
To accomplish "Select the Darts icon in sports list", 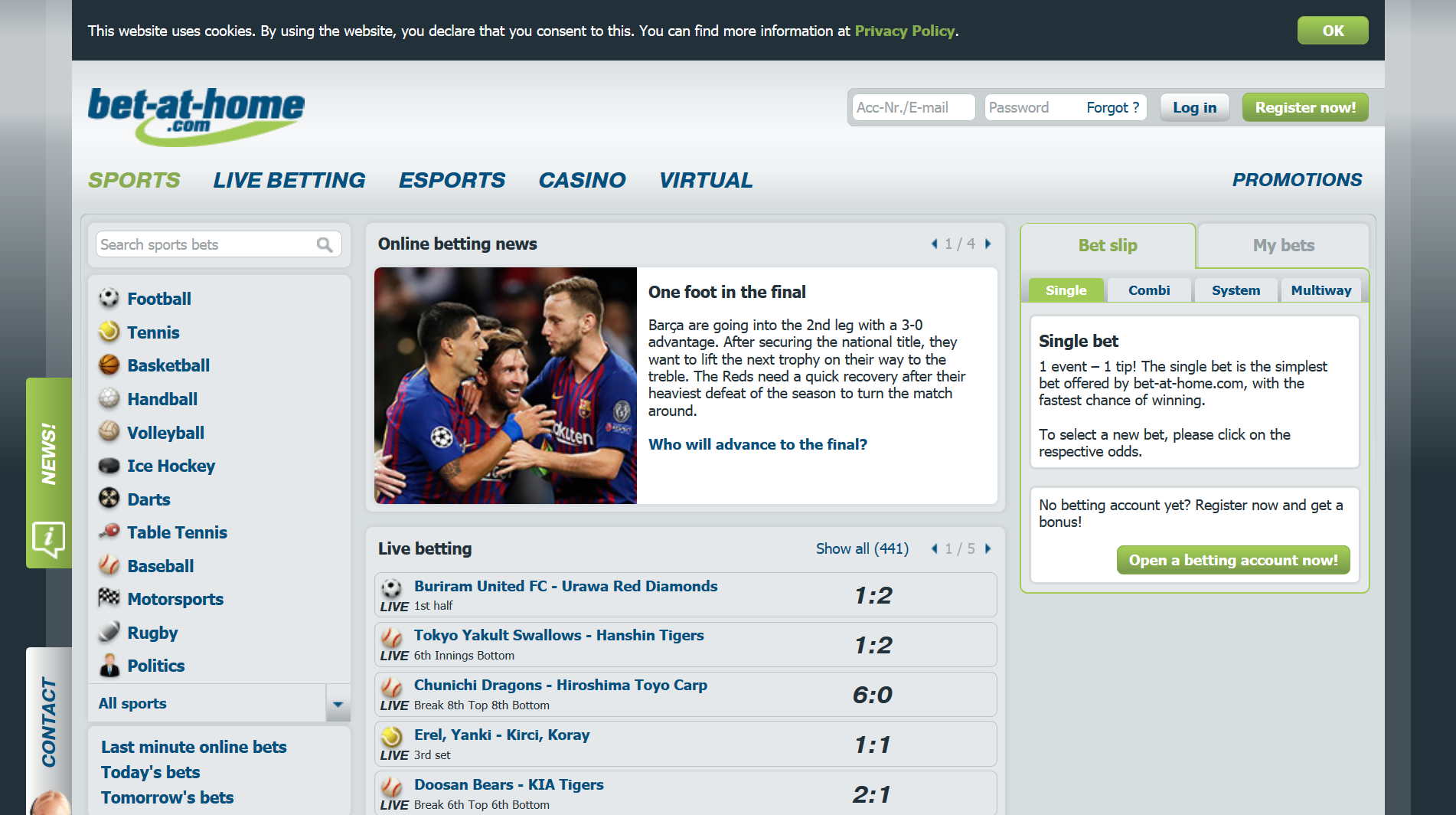I will pyautogui.click(x=109, y=499).
